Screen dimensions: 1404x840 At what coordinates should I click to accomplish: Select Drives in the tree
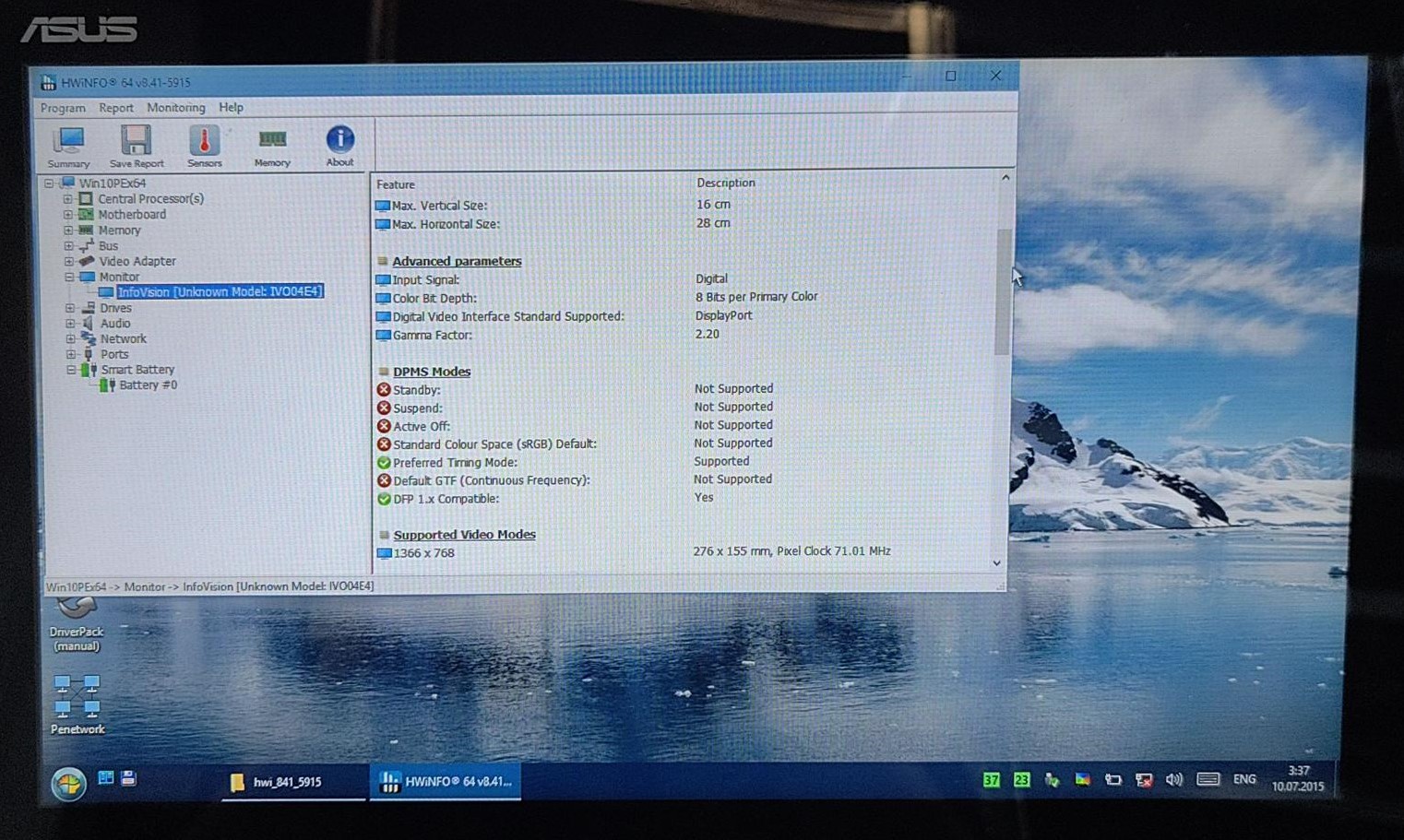click(115, 308)
